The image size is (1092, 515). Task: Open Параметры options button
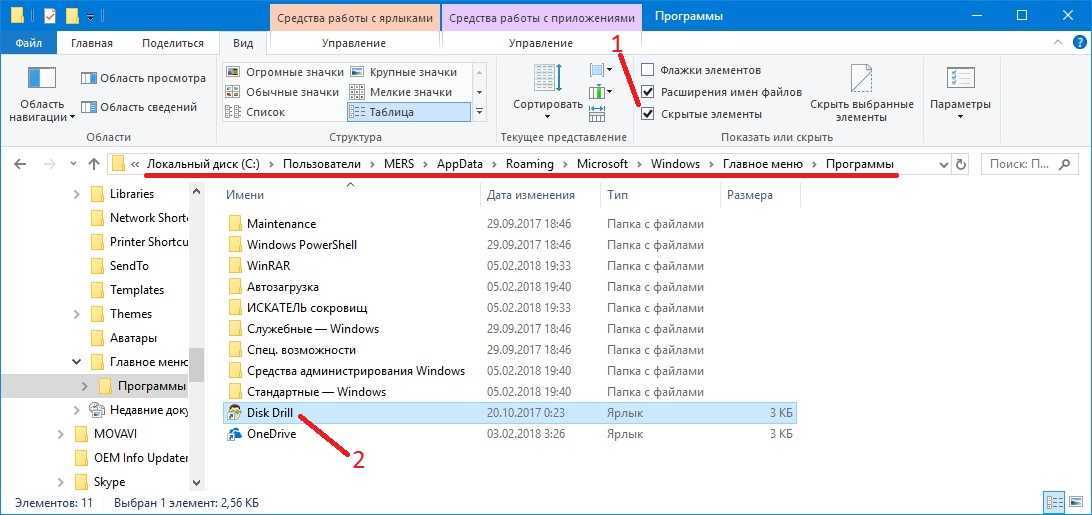click(960, 93)
